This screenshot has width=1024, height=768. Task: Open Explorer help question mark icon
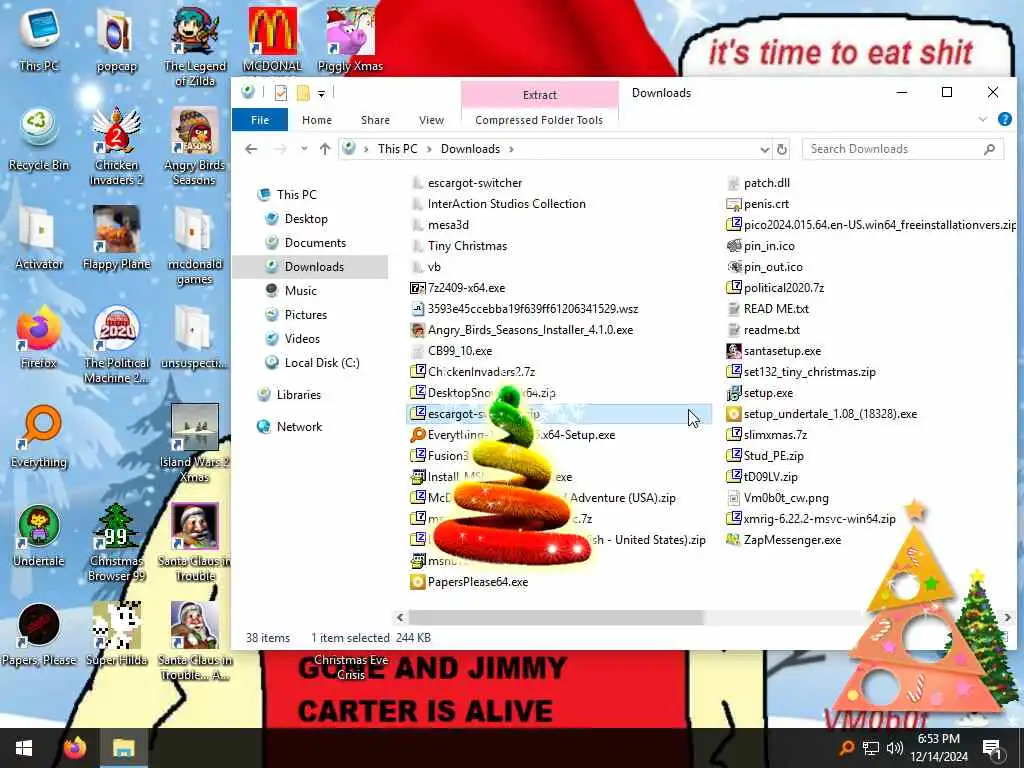click(1004, 120)
